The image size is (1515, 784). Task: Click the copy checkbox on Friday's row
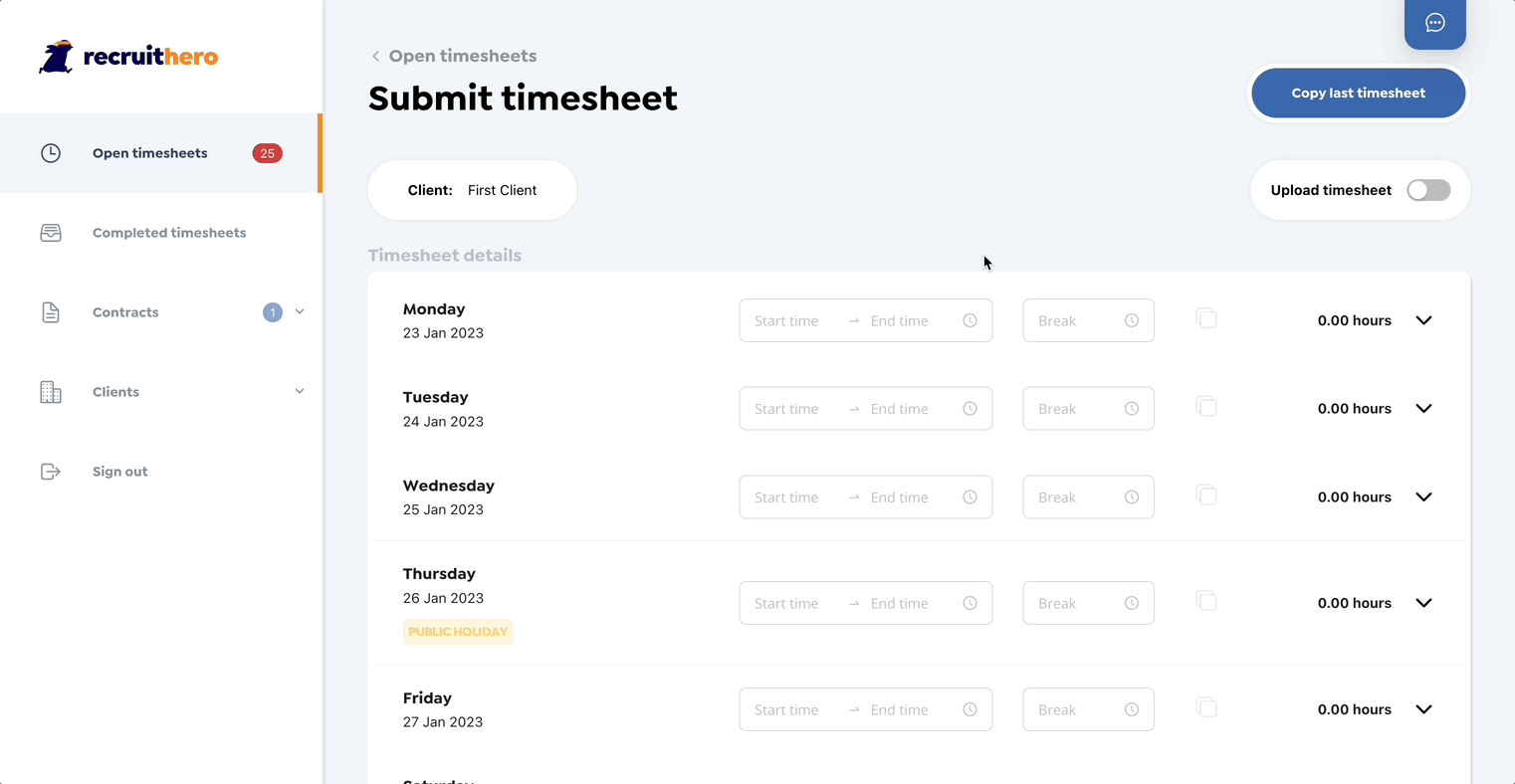coord(1206,706)
